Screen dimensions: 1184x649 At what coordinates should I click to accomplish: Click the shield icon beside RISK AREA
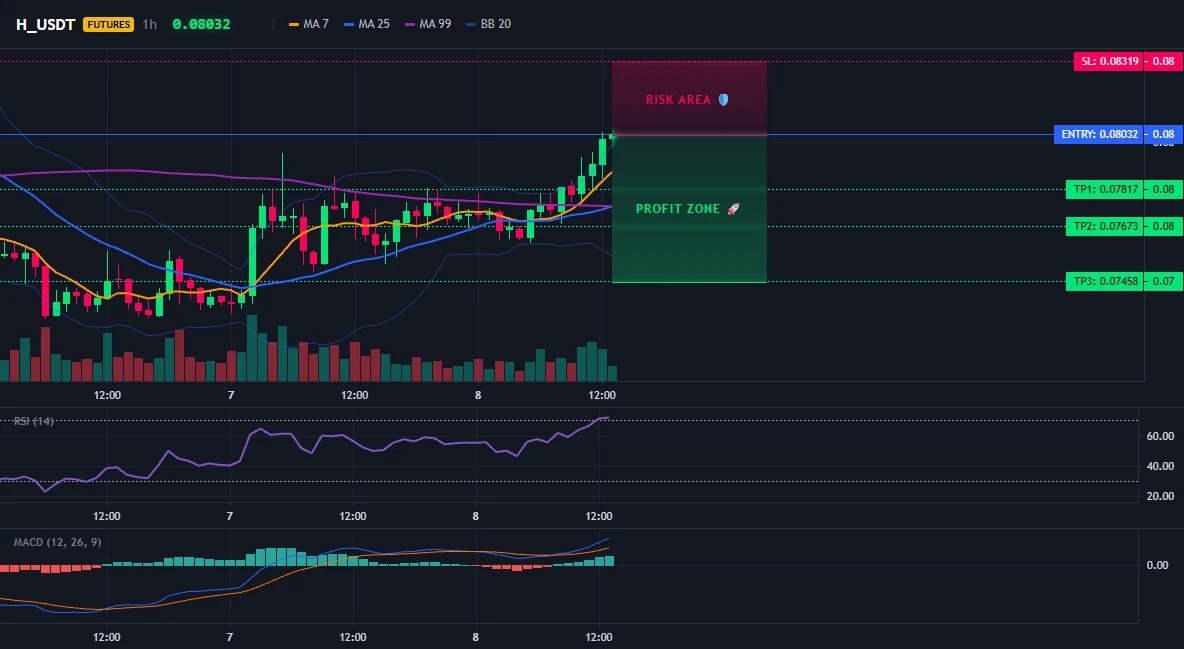pyautogui.click(x=723, y=100)
